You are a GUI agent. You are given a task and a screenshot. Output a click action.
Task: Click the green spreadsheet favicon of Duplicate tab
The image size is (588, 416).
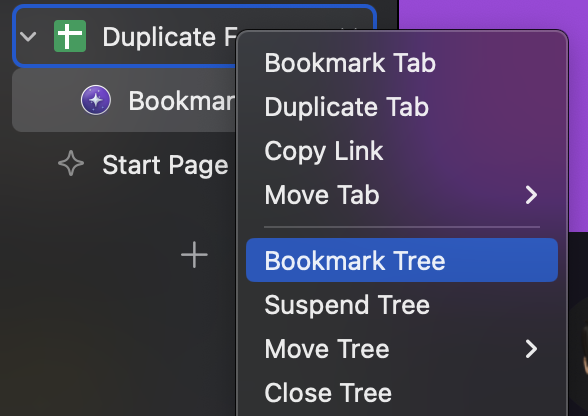(x=70, y=36)
